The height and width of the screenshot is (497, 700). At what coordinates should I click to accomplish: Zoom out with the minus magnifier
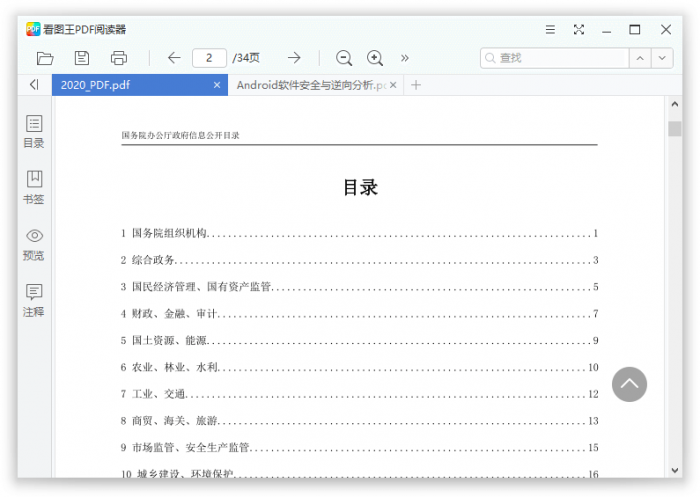[x=344, y=58]
